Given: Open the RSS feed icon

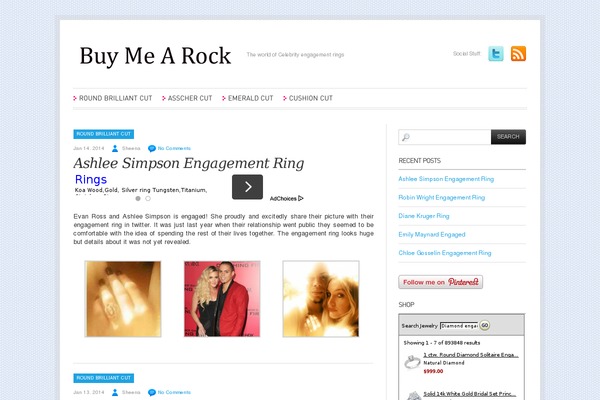Looking at the screenshot, I should [x=518, y=54].
